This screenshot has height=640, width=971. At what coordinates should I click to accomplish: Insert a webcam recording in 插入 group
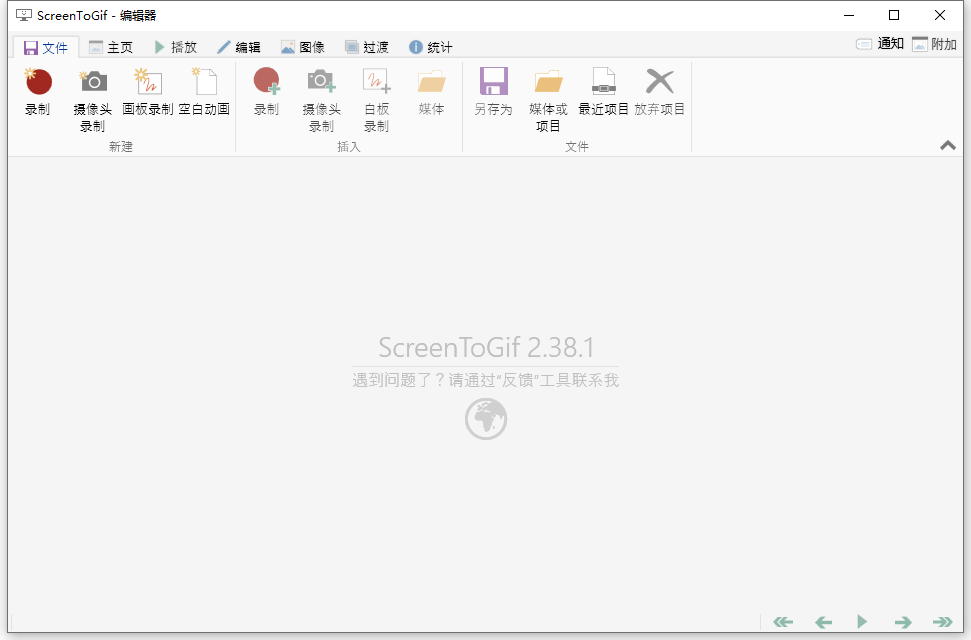(321, 100)
